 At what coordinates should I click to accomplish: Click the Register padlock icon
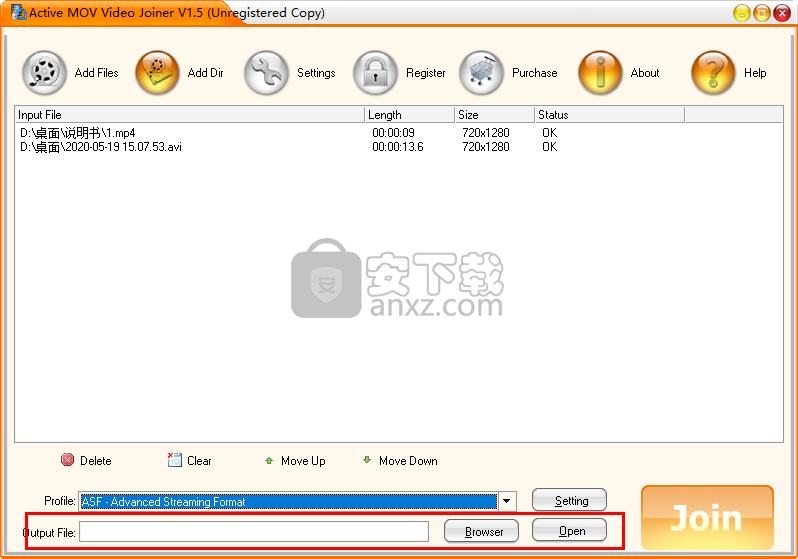tap(376, 73)
